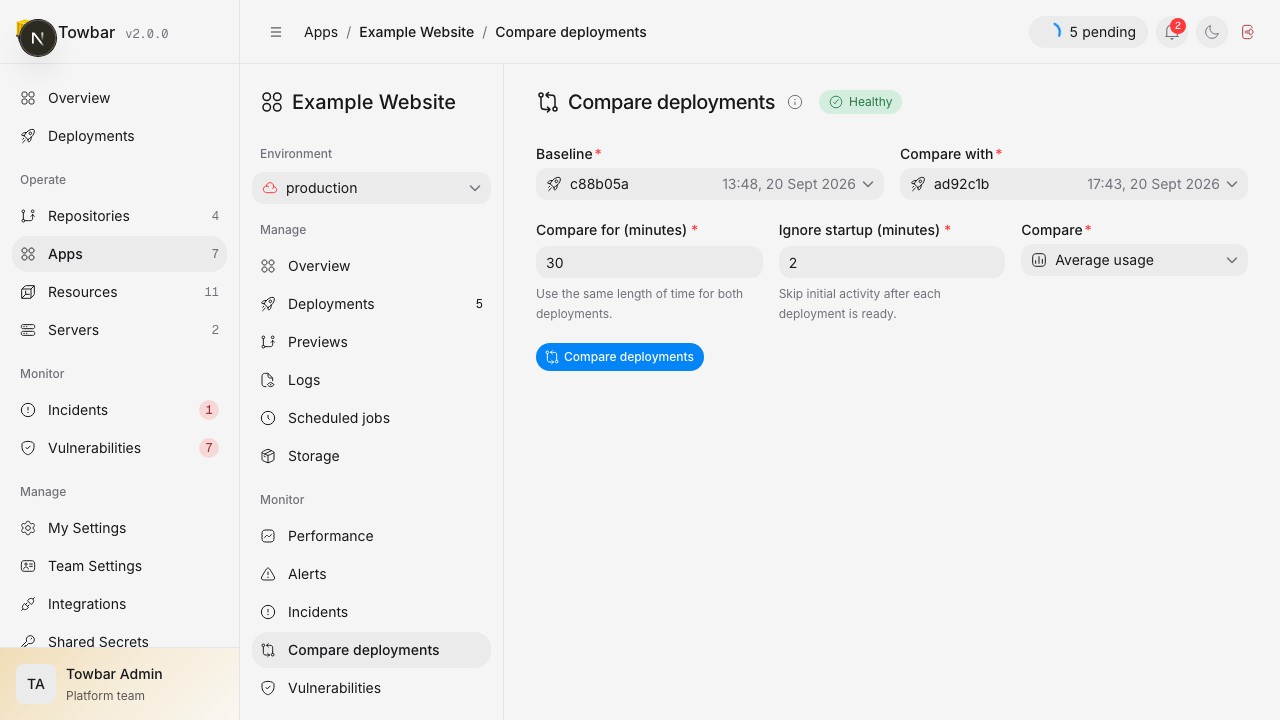1280x720 pixels.
Task: Click the Next.js app logo avatar
Action: (38, 38)
